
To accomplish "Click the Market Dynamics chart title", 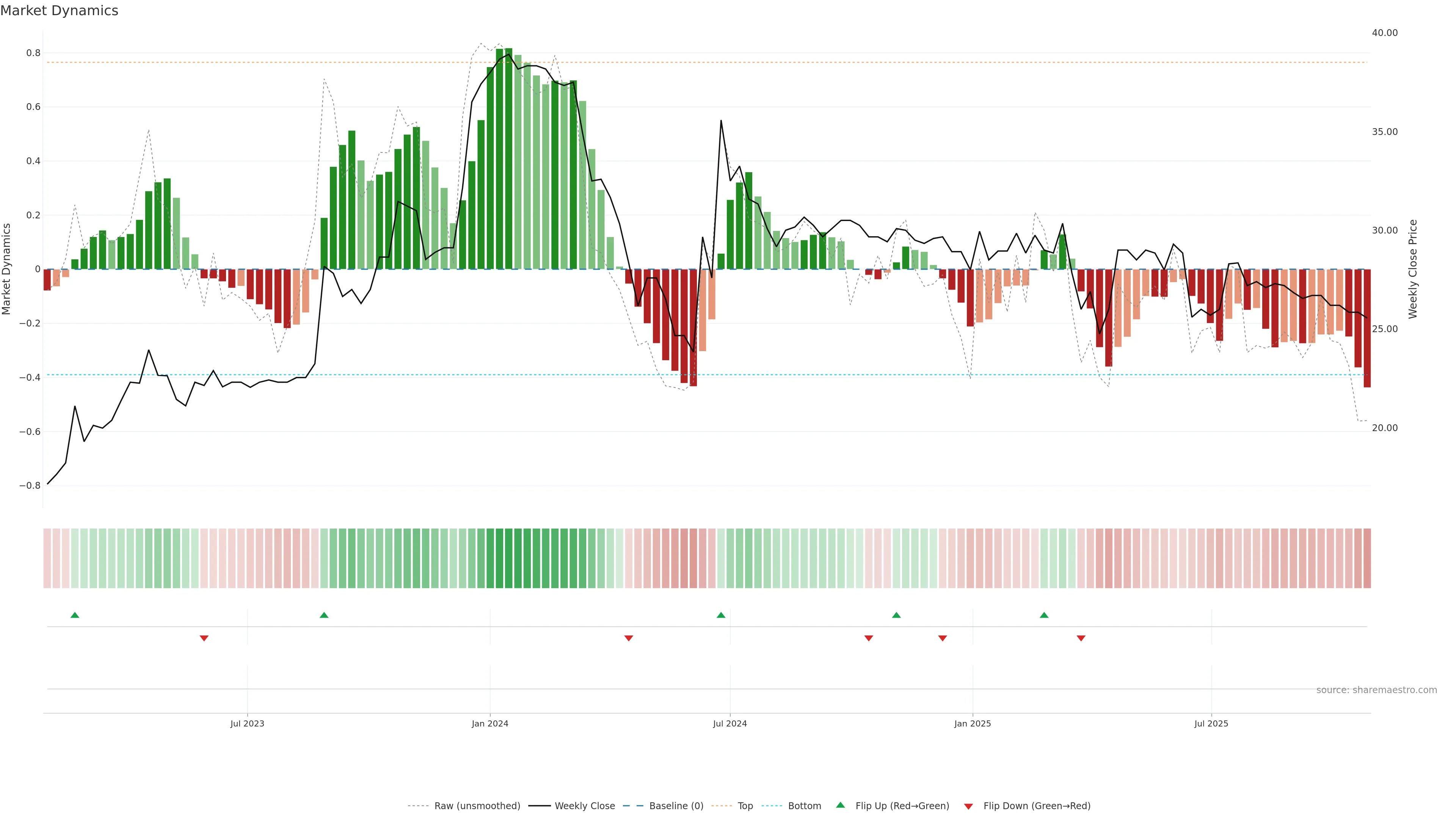I will coord(60,11).
